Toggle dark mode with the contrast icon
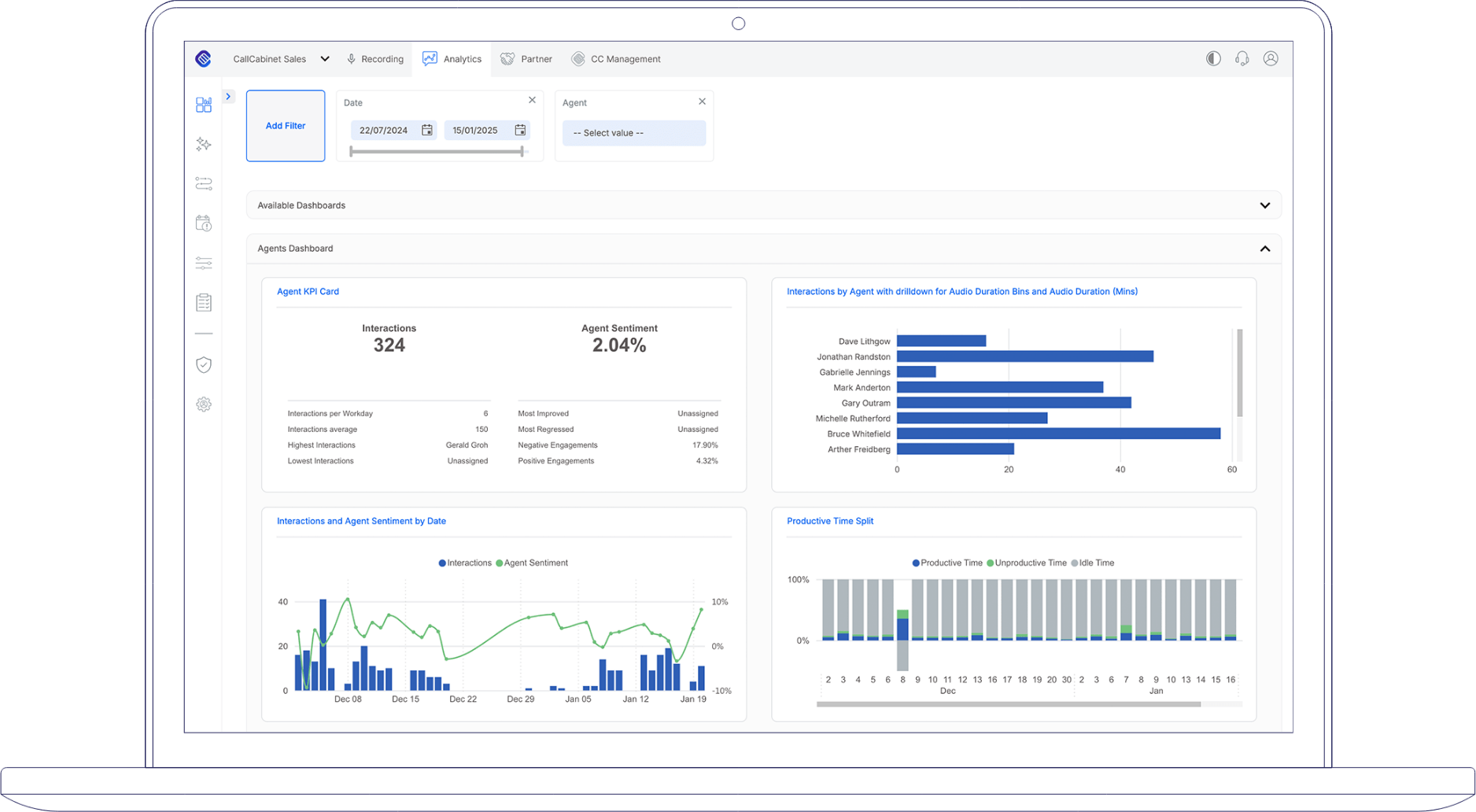The image size is (1476, 812). coord(1212,58)
